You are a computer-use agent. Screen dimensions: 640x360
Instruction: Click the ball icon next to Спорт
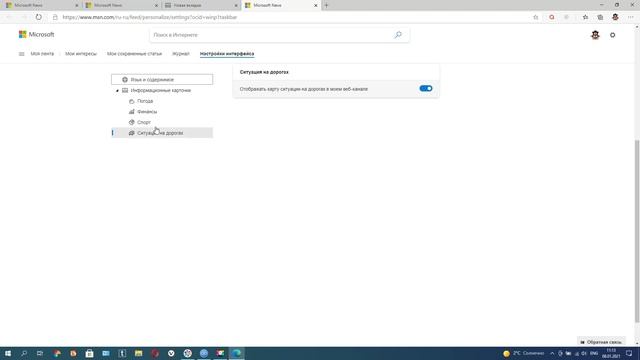click(131, 122)
